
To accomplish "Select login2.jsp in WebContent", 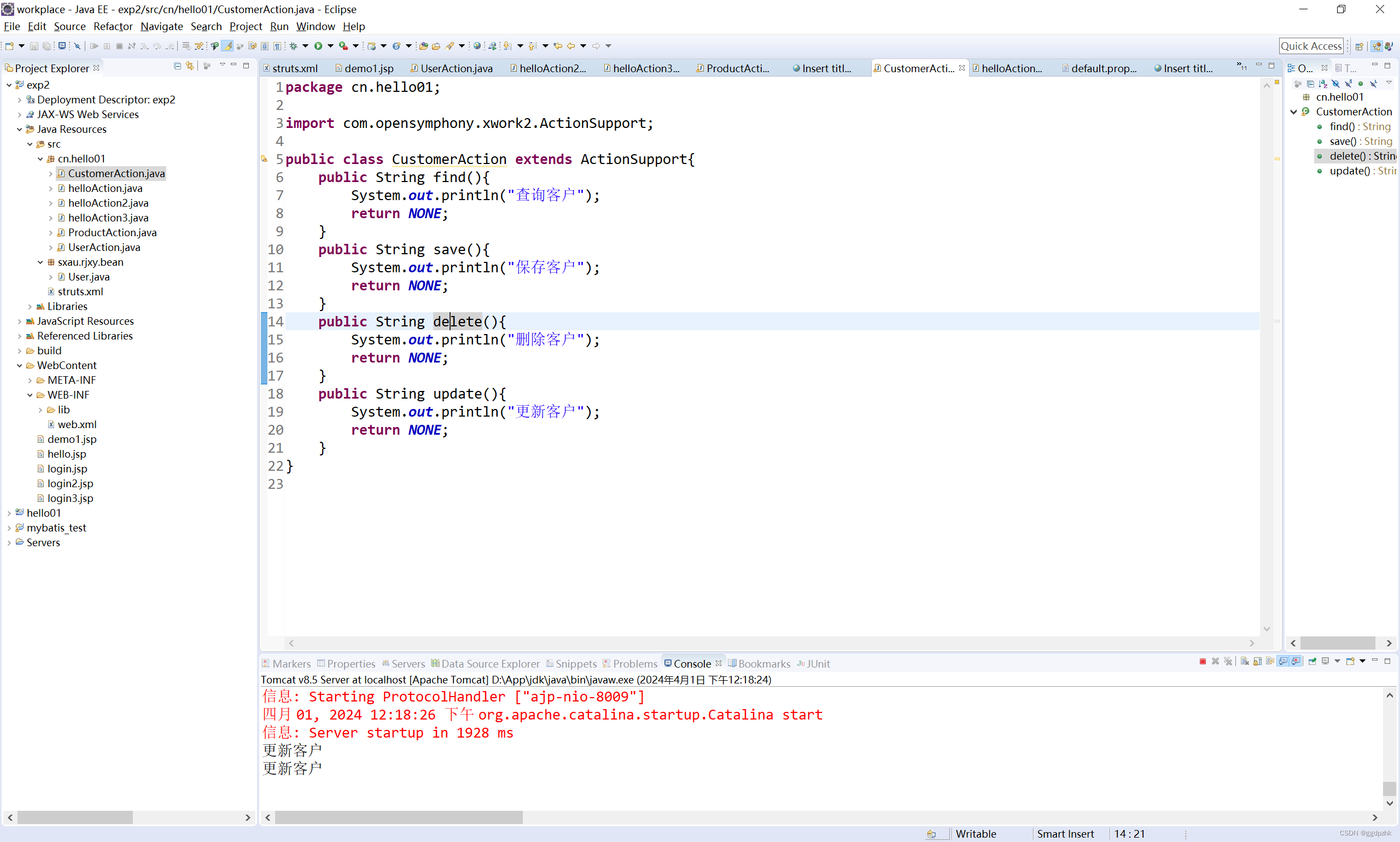I will click(70, 483).
